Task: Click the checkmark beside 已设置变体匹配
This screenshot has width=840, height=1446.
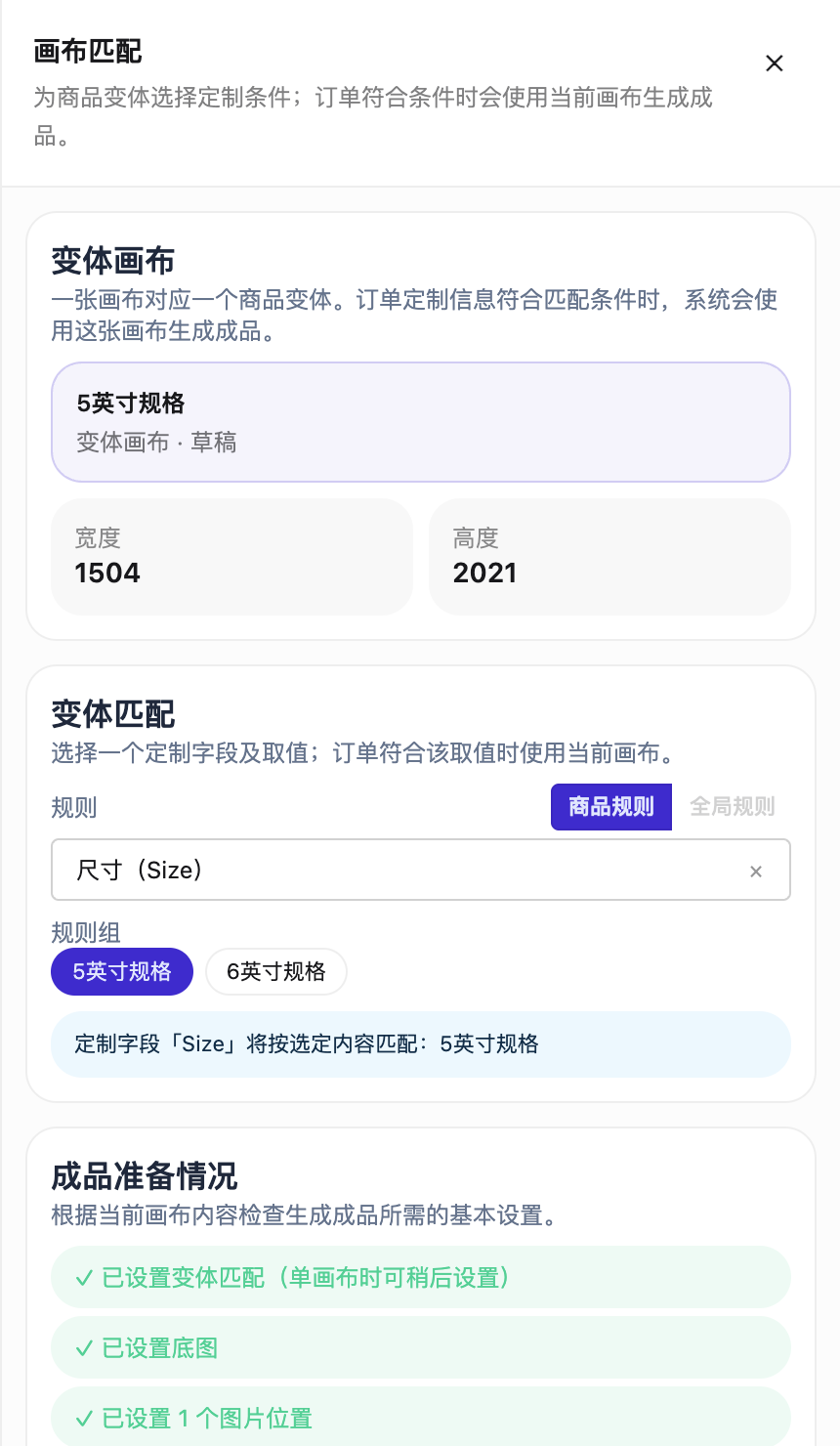Action: (x=84, y=1278)
